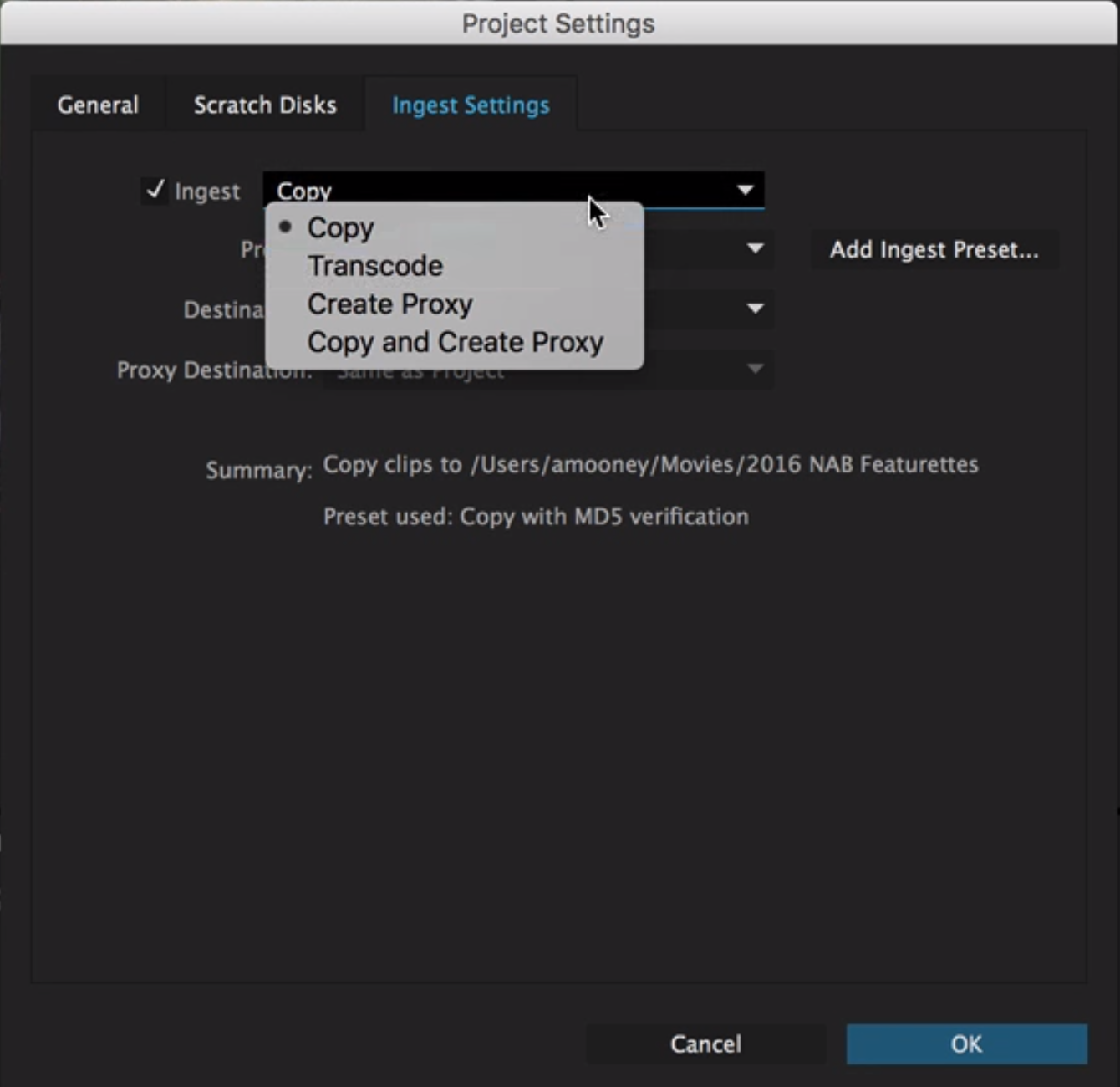Click the summary text 'Copy clips to /Users/amooney/Movies/2016 NAB Featurettes'
Image resolution: width=1120 pixels, height=1087 pixels.
pyautogui.click(x=650, y=465)
